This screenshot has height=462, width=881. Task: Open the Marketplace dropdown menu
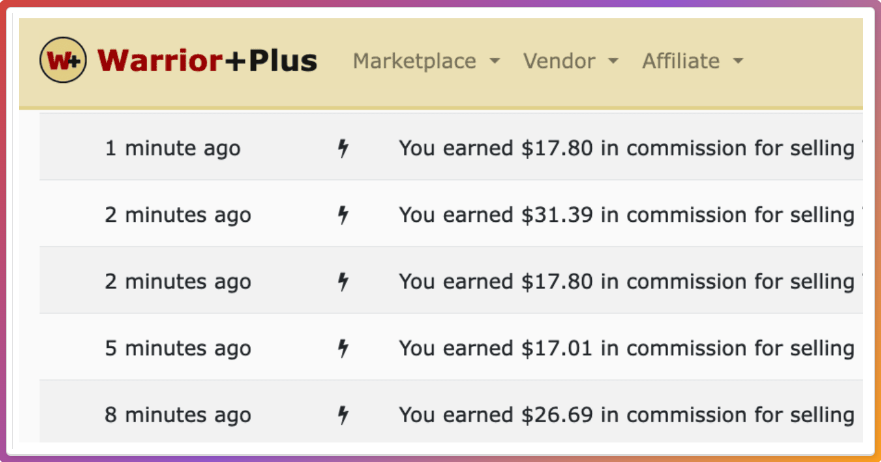click(426, 61)
